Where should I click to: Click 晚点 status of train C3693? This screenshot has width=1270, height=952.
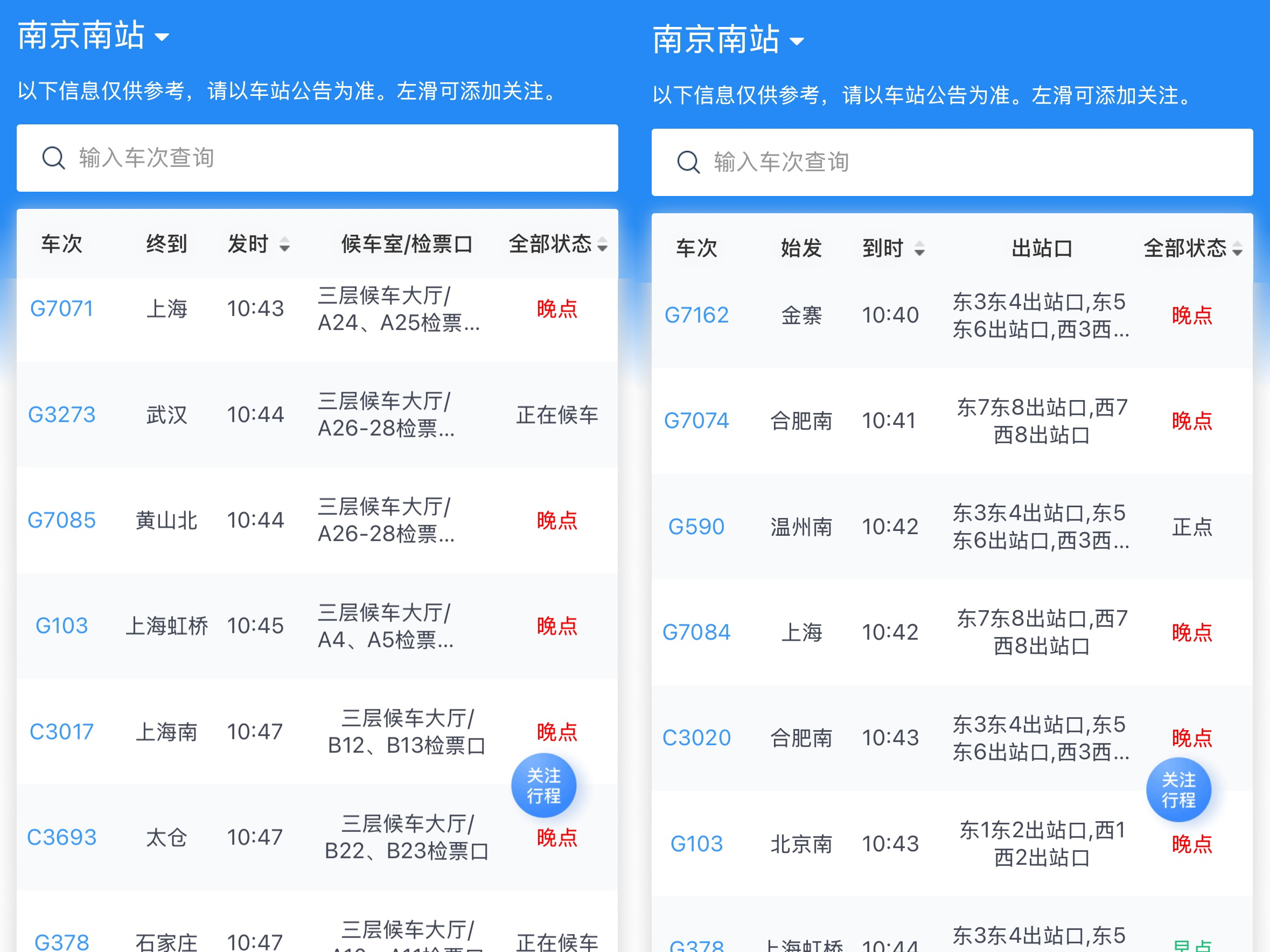[x=557, y=837]
